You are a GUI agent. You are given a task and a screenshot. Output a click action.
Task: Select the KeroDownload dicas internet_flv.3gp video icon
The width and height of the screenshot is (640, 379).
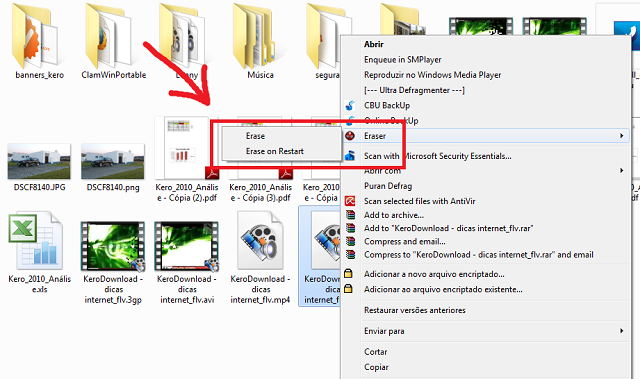click(113, 246)
